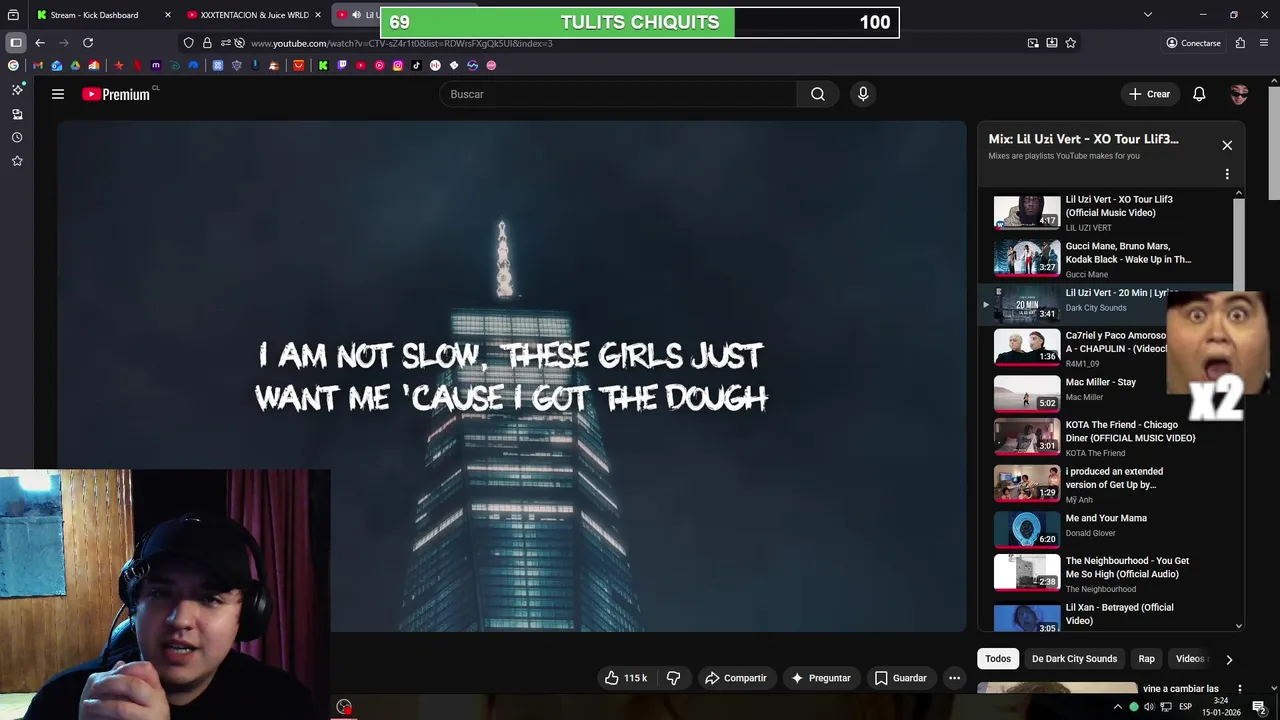Reload the page with refresh icon

pyautogui.click(x=88, y=43)
